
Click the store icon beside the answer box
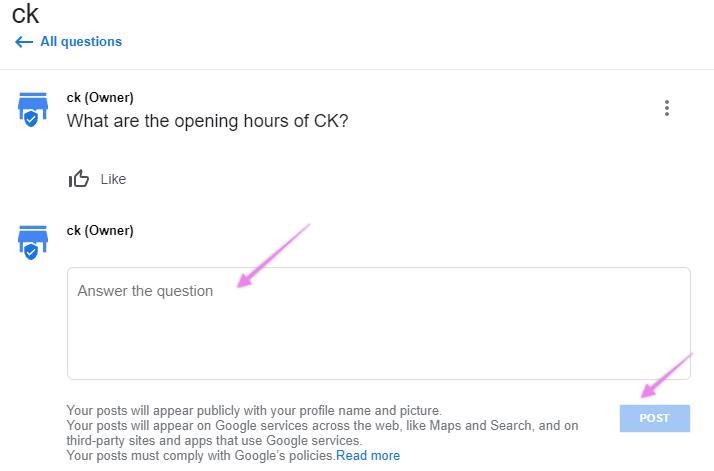coord(32,242)
